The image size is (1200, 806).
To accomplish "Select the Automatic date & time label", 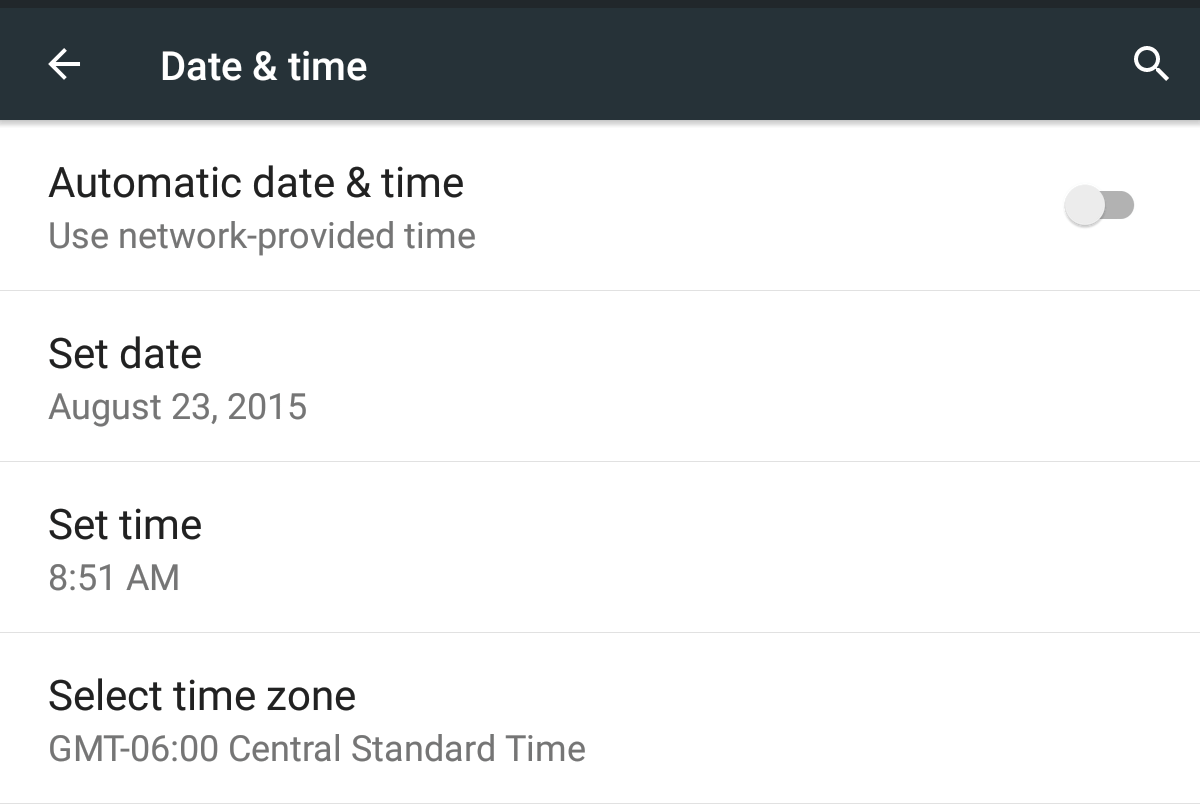I will pyautogui.click(x=256, y=183).
